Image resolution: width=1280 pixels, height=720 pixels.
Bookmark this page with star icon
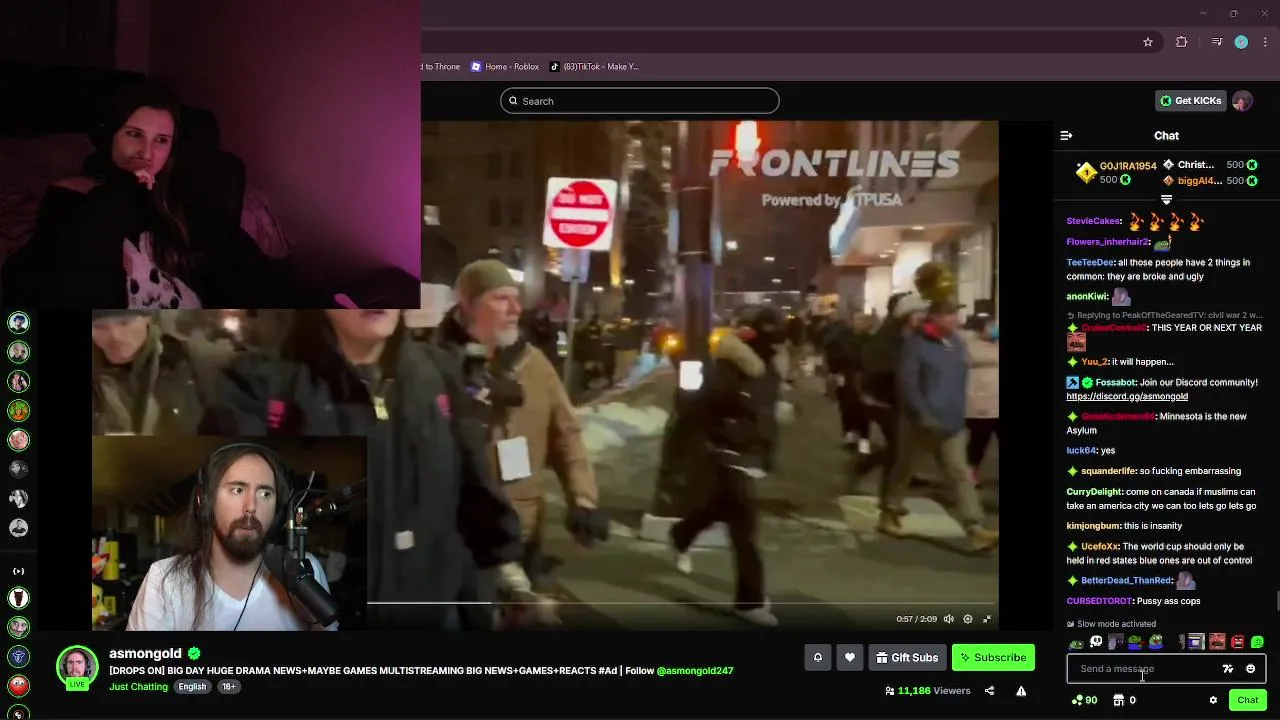tap(1148, 42)
